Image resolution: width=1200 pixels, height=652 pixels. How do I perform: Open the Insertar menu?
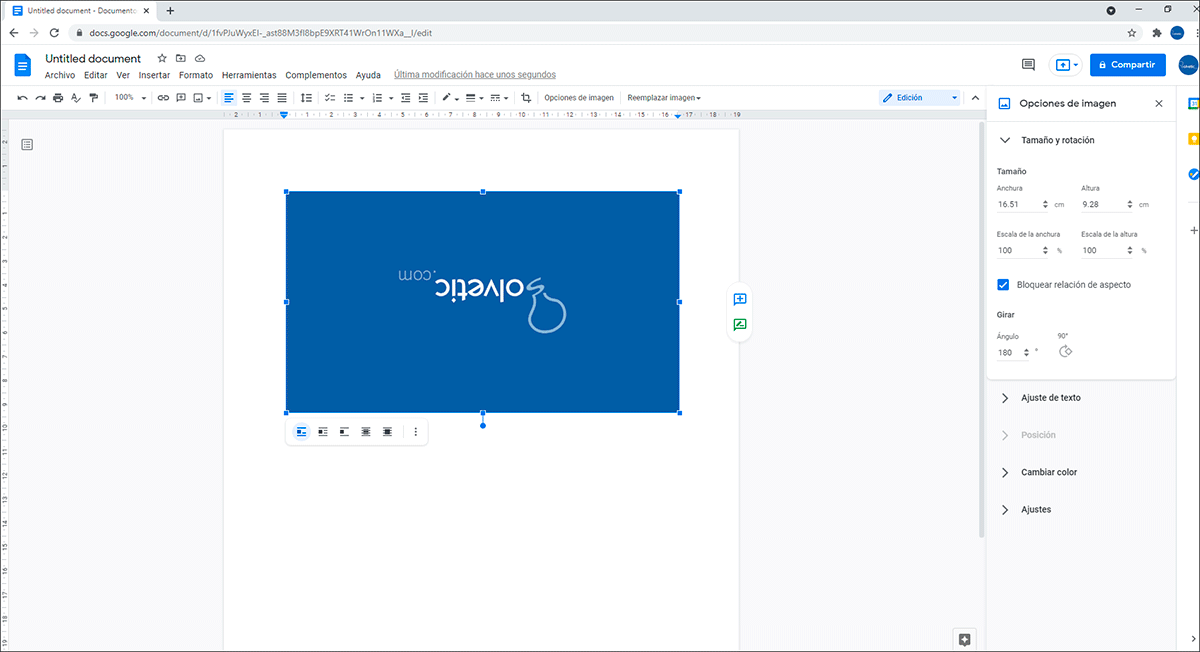pyautogui.click(x=154, y=75)
